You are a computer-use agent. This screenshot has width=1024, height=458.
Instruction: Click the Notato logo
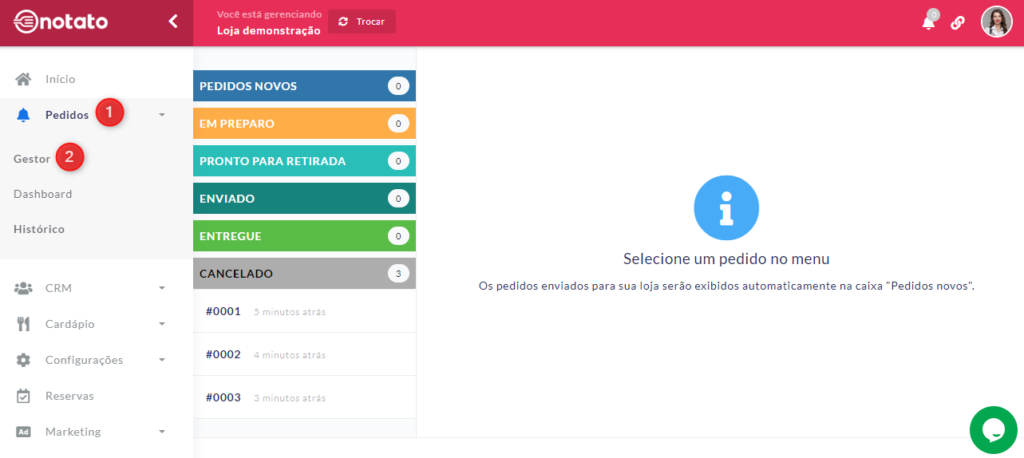pos(62,22)
